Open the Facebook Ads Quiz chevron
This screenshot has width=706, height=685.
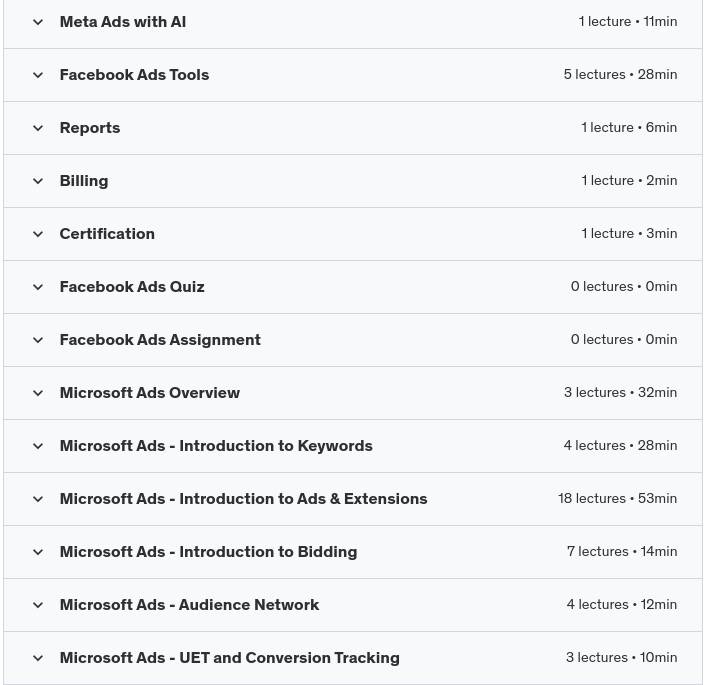[38, 287]
